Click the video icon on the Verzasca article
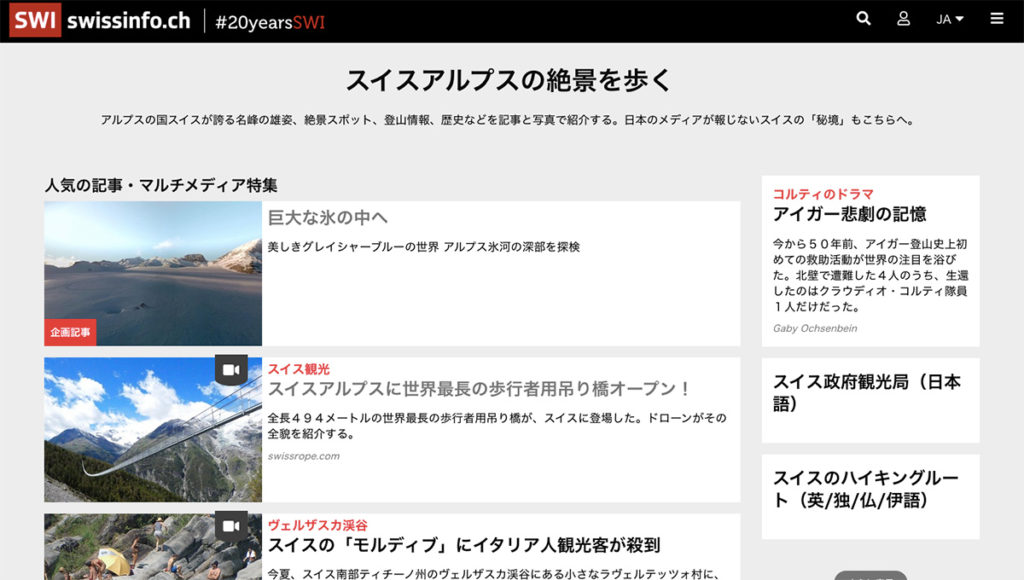The image size is (1024, 580). (232, 527)
